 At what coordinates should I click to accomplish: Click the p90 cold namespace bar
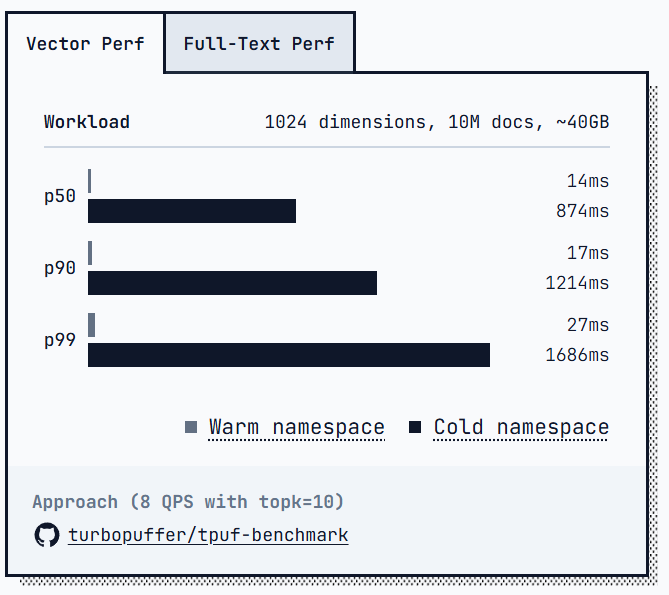pyautogui.click(x=233, y=283)
